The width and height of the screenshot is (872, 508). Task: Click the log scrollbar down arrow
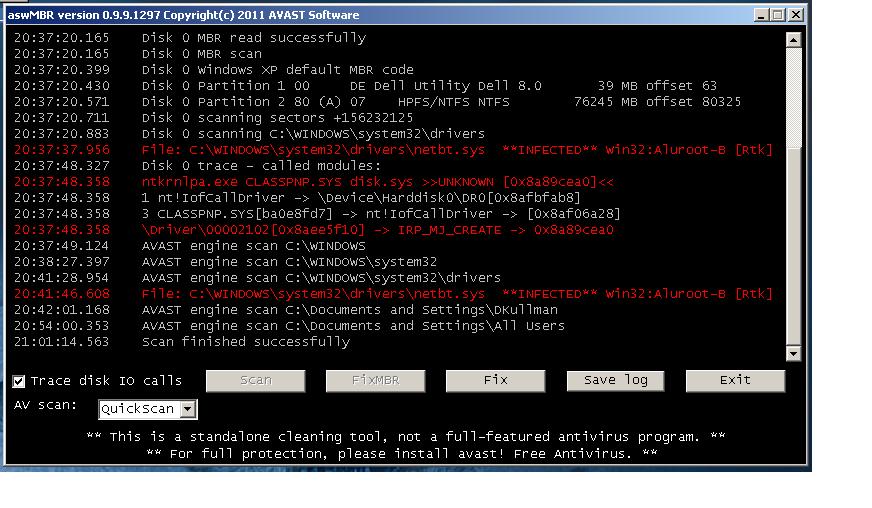794,353
